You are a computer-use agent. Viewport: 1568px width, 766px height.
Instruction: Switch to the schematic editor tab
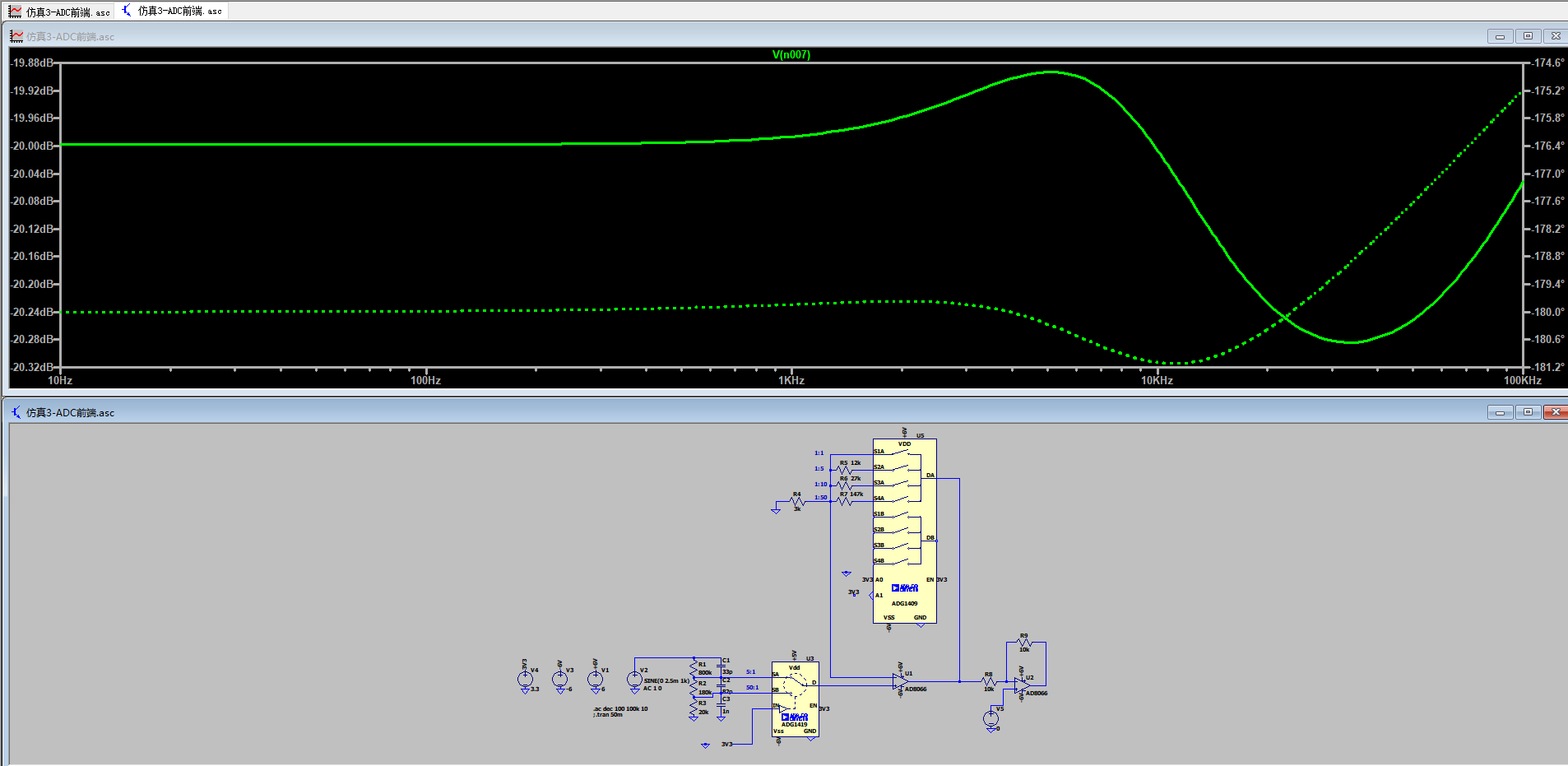(173, 11)
